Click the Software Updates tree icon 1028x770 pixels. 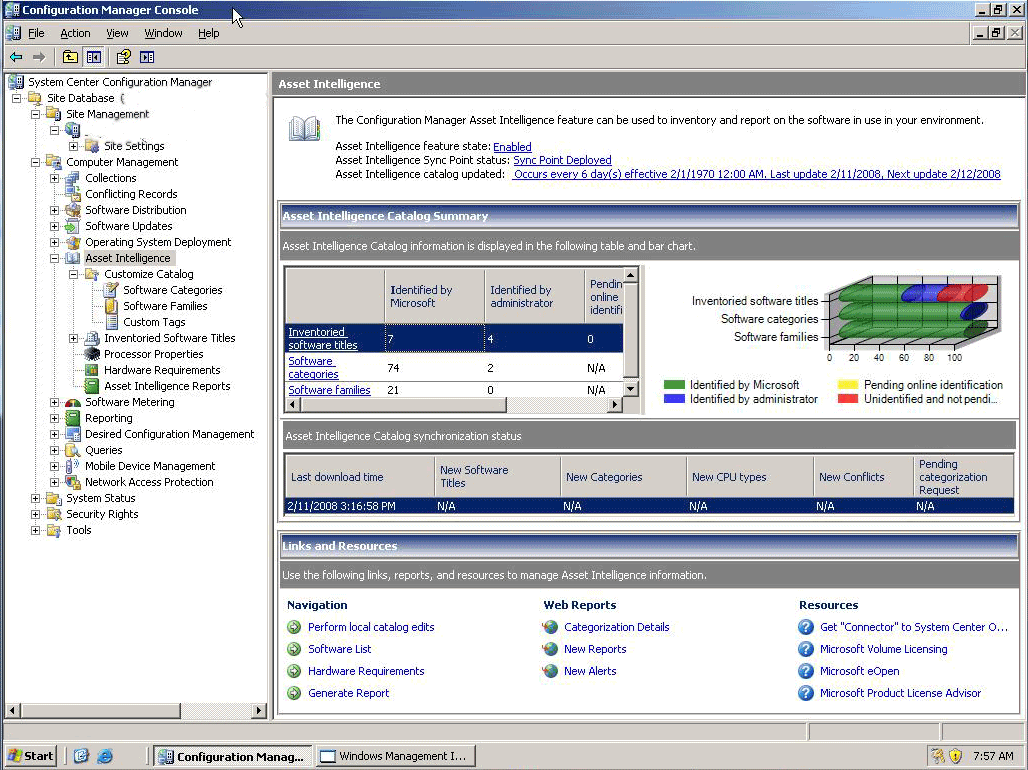(73, 226)
